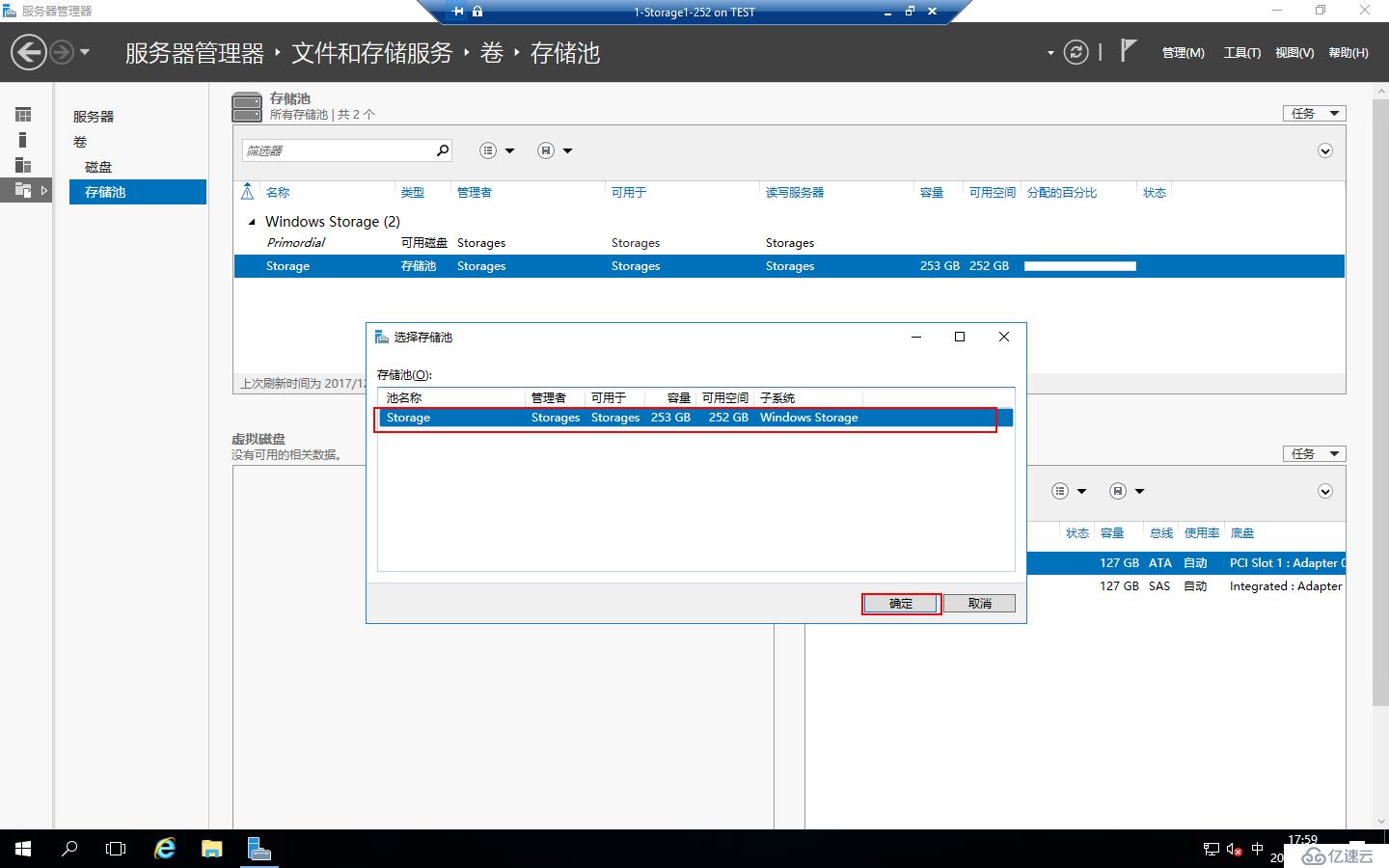
Task: Open the 工具(T) menu
Action: (x=1241, y=53)
